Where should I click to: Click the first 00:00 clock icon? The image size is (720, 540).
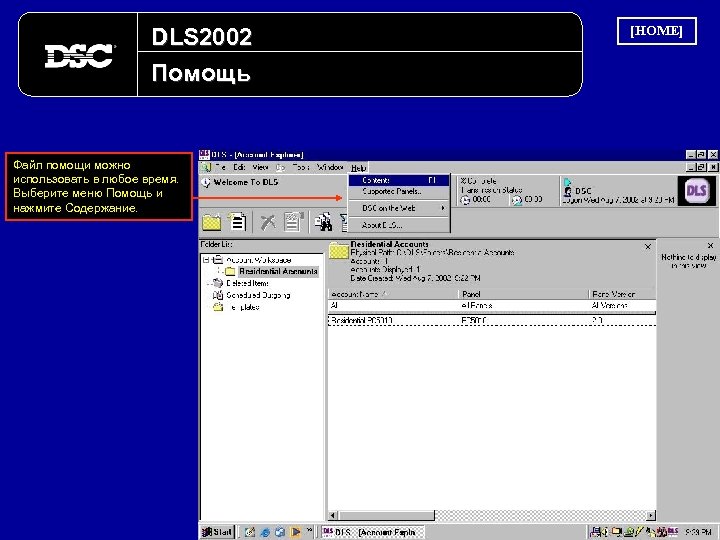(466, 200)
